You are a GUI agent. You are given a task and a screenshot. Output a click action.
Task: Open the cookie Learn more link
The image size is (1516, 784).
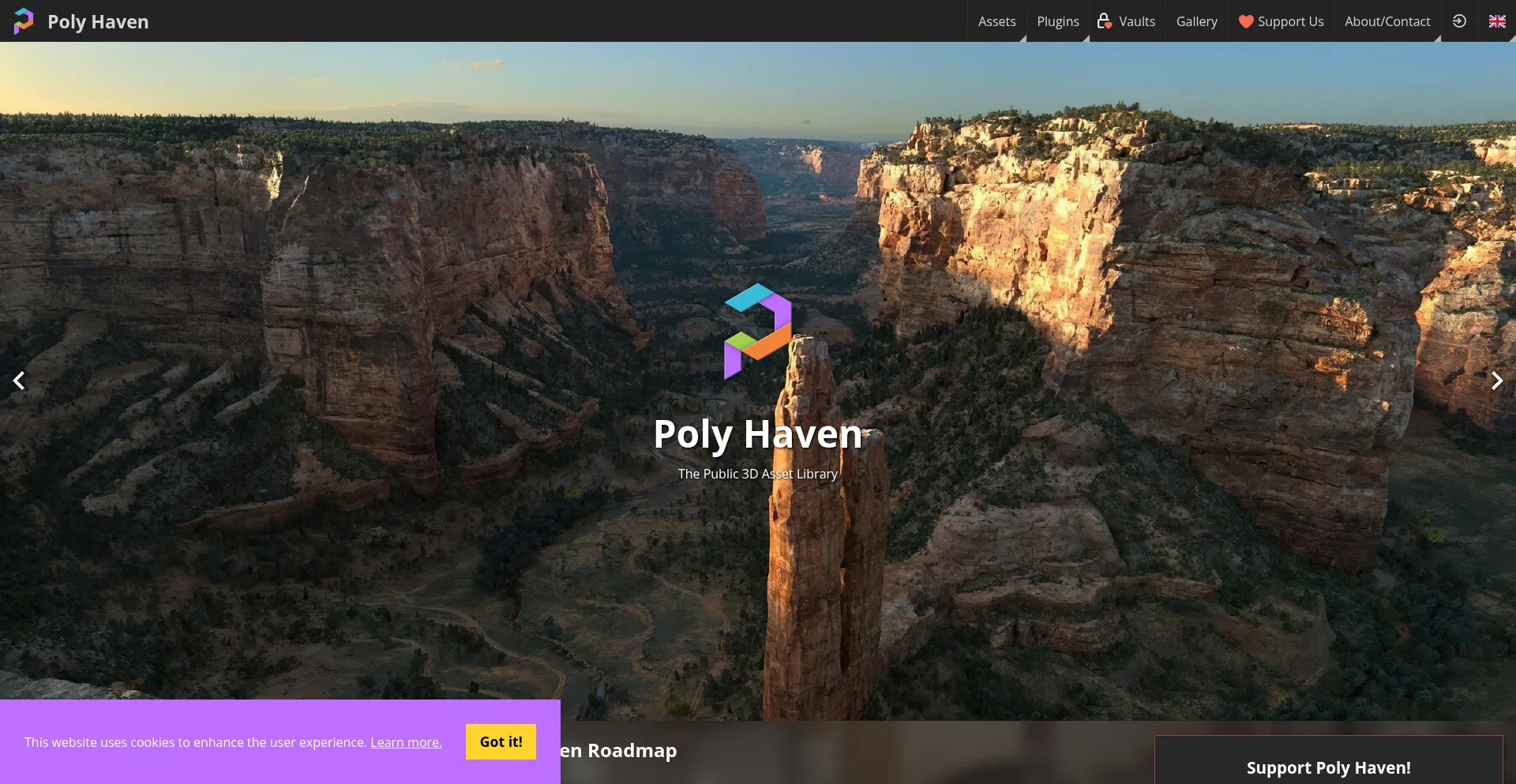click(x=406, y=742)
